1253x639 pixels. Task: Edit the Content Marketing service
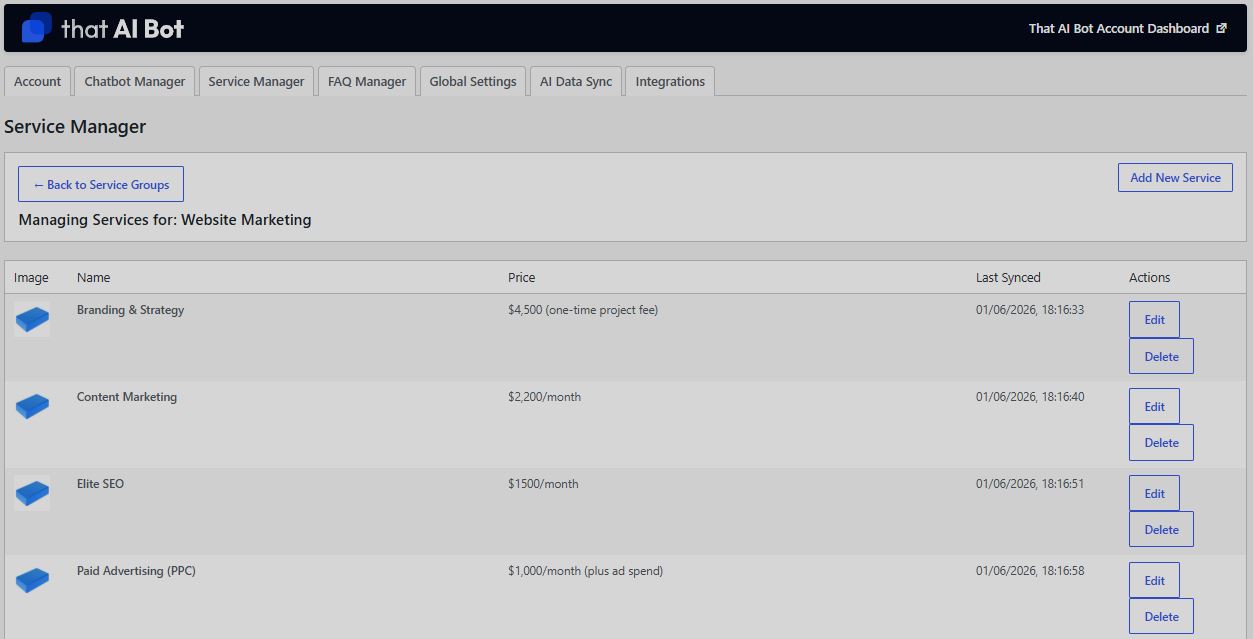1154,407
